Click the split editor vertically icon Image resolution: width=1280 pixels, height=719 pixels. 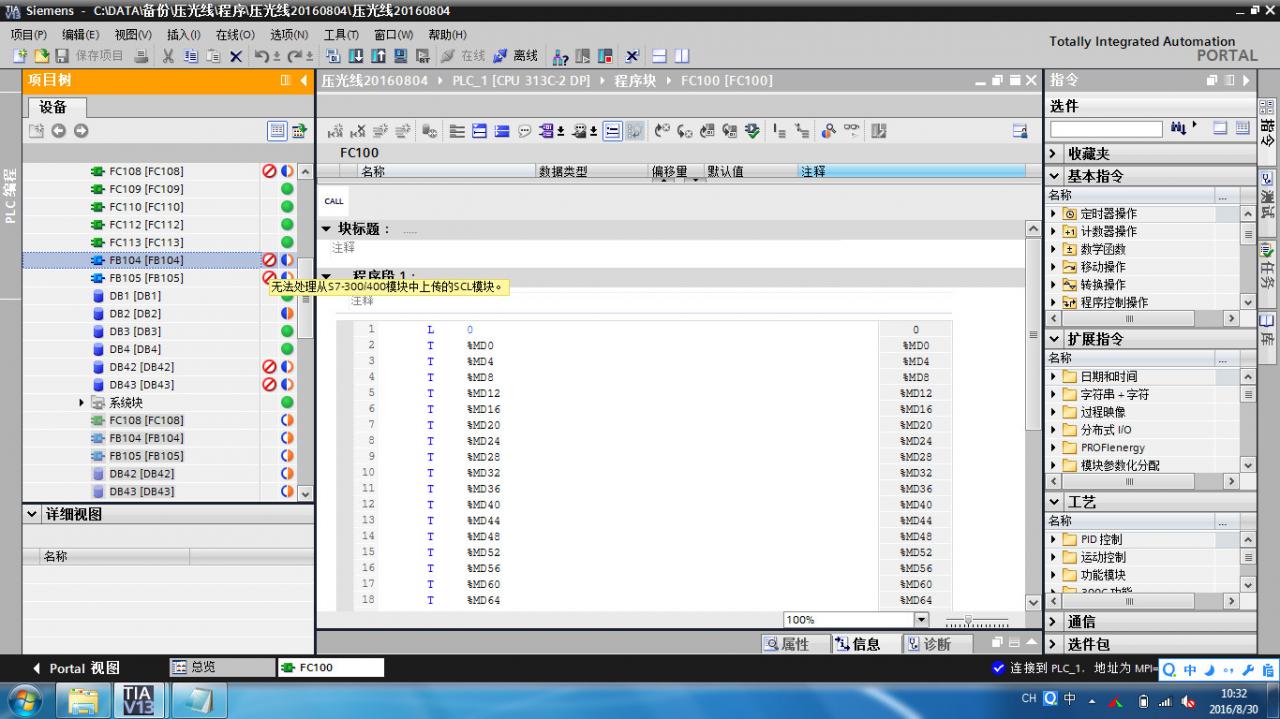coord(682,56)
